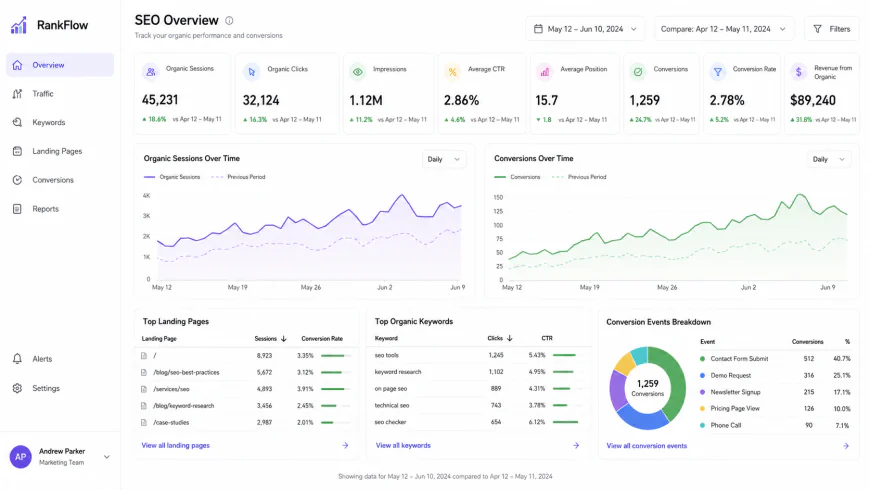The image size is (870, 490).
Task: Click the Settings gear icon
Action: click(x=17, y=388)
